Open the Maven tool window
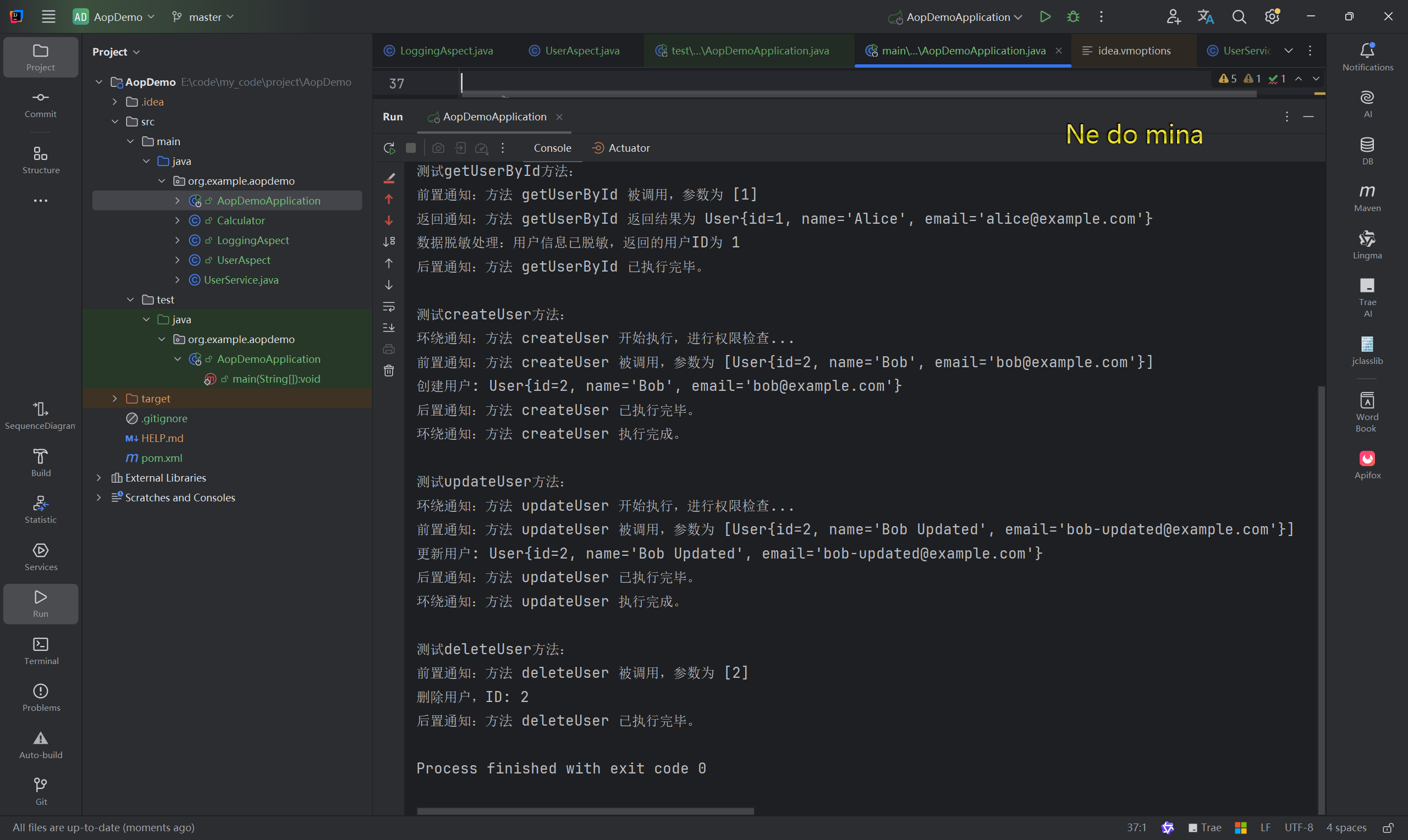 [x=1367, y=197]
